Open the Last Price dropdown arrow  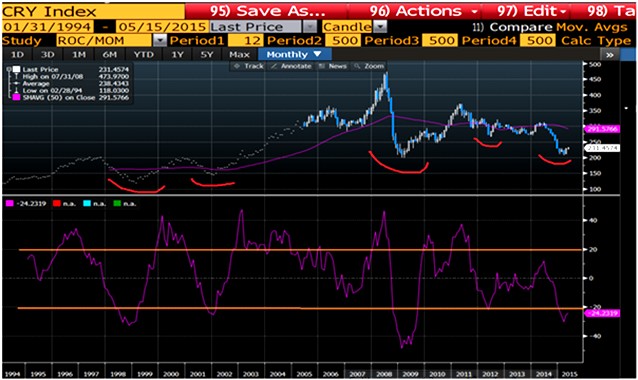click(x=310, y=27)
